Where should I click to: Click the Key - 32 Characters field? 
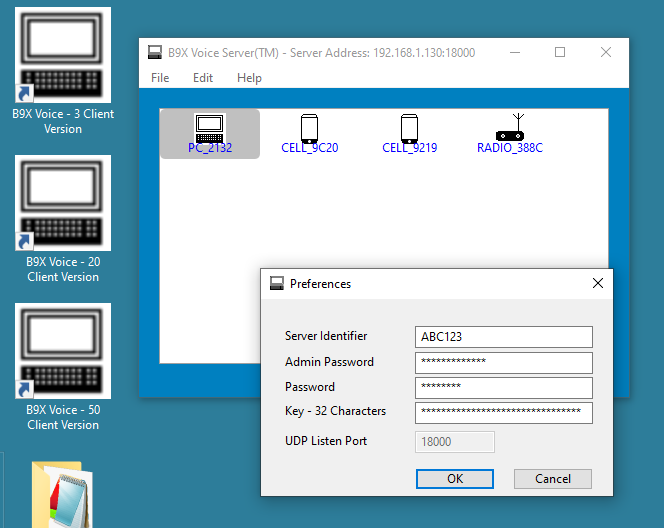[503, 412]
